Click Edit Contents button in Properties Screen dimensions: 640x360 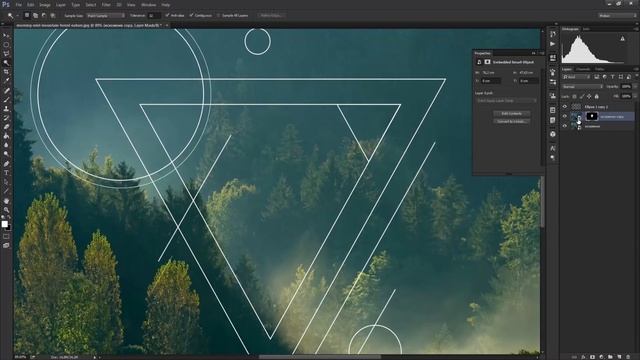(511, 113)
